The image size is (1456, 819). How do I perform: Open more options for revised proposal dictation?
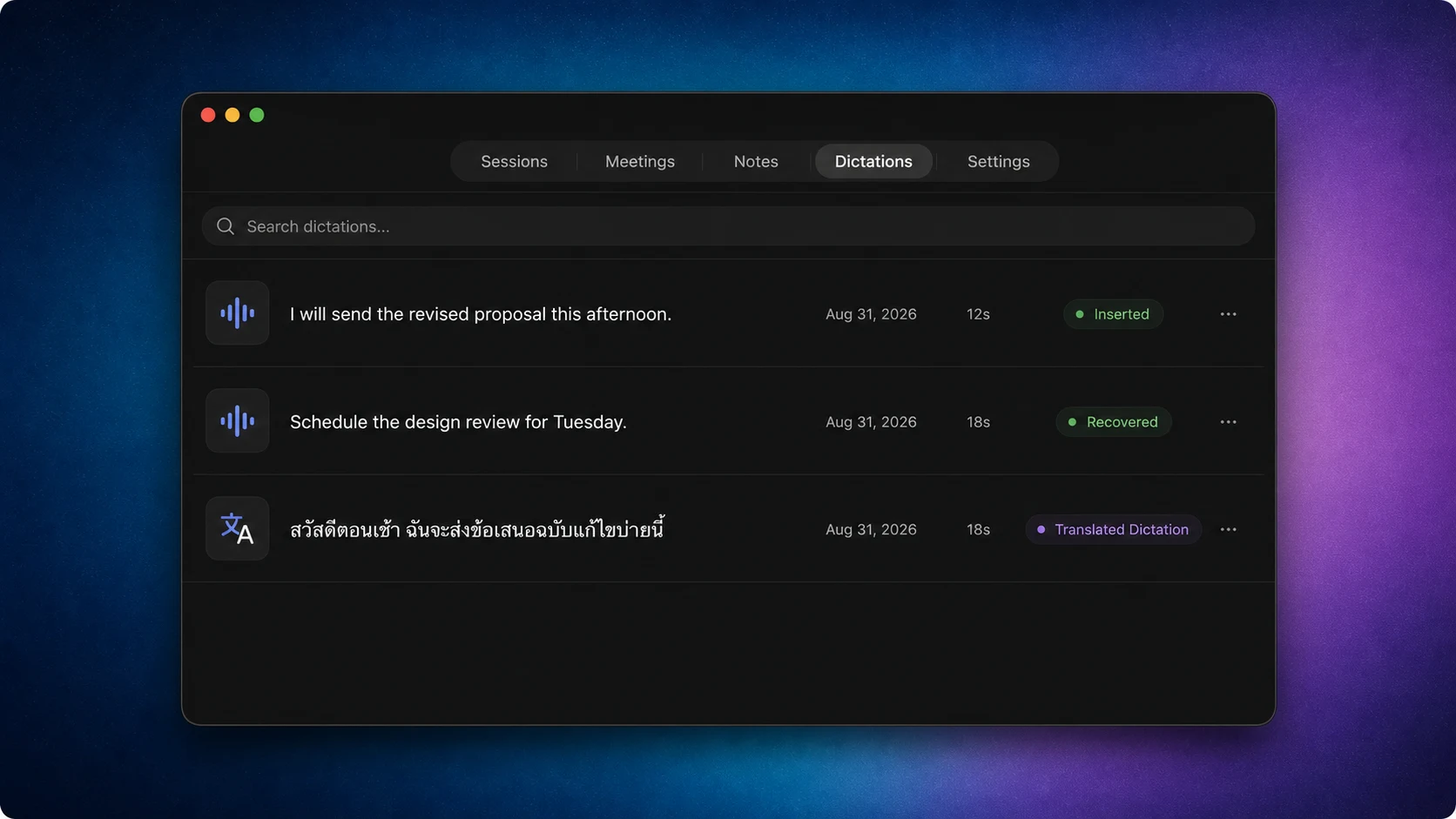1228,314
